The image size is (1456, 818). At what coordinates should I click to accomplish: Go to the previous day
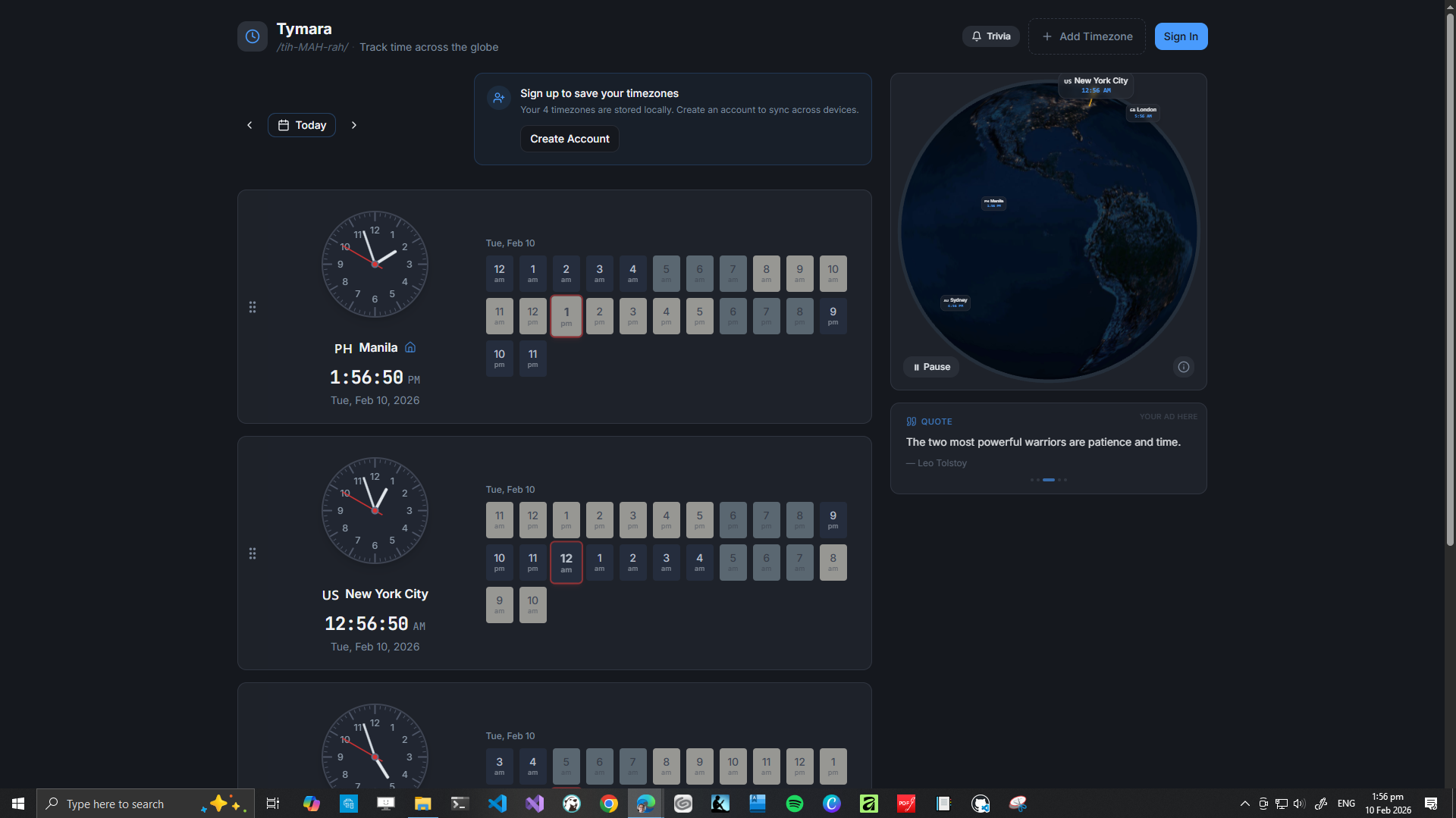[249, 125]
